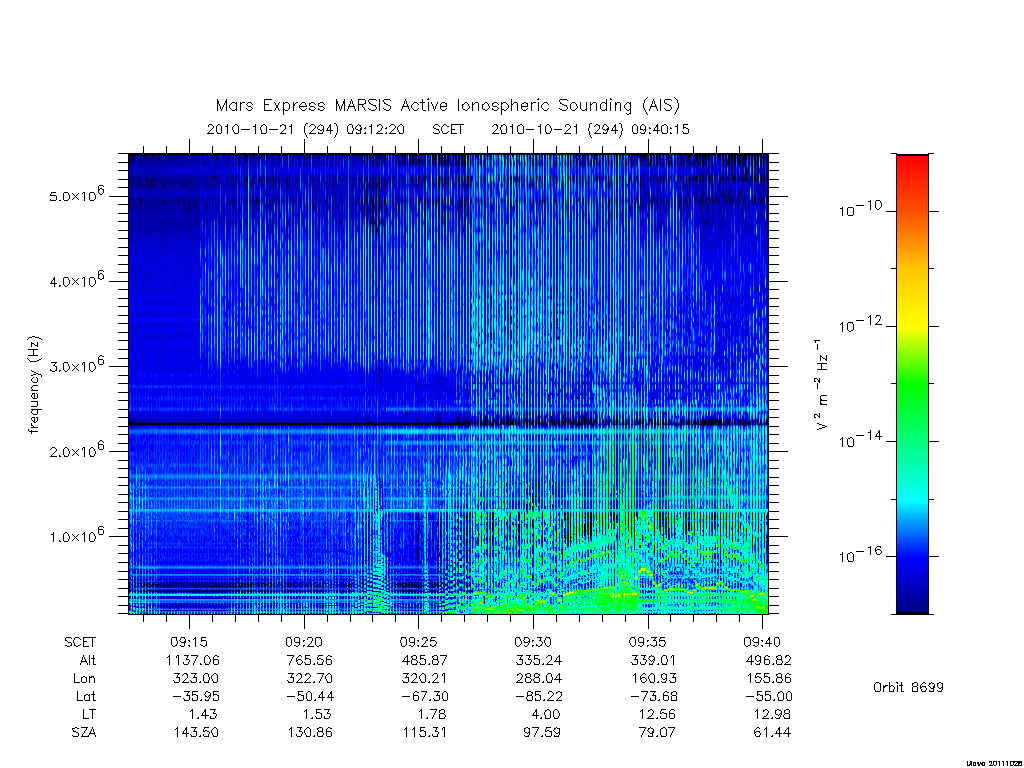The image size is (1024, 768).
Task: Click the dark blue bottom of color bar
Action: pos(912,601)
